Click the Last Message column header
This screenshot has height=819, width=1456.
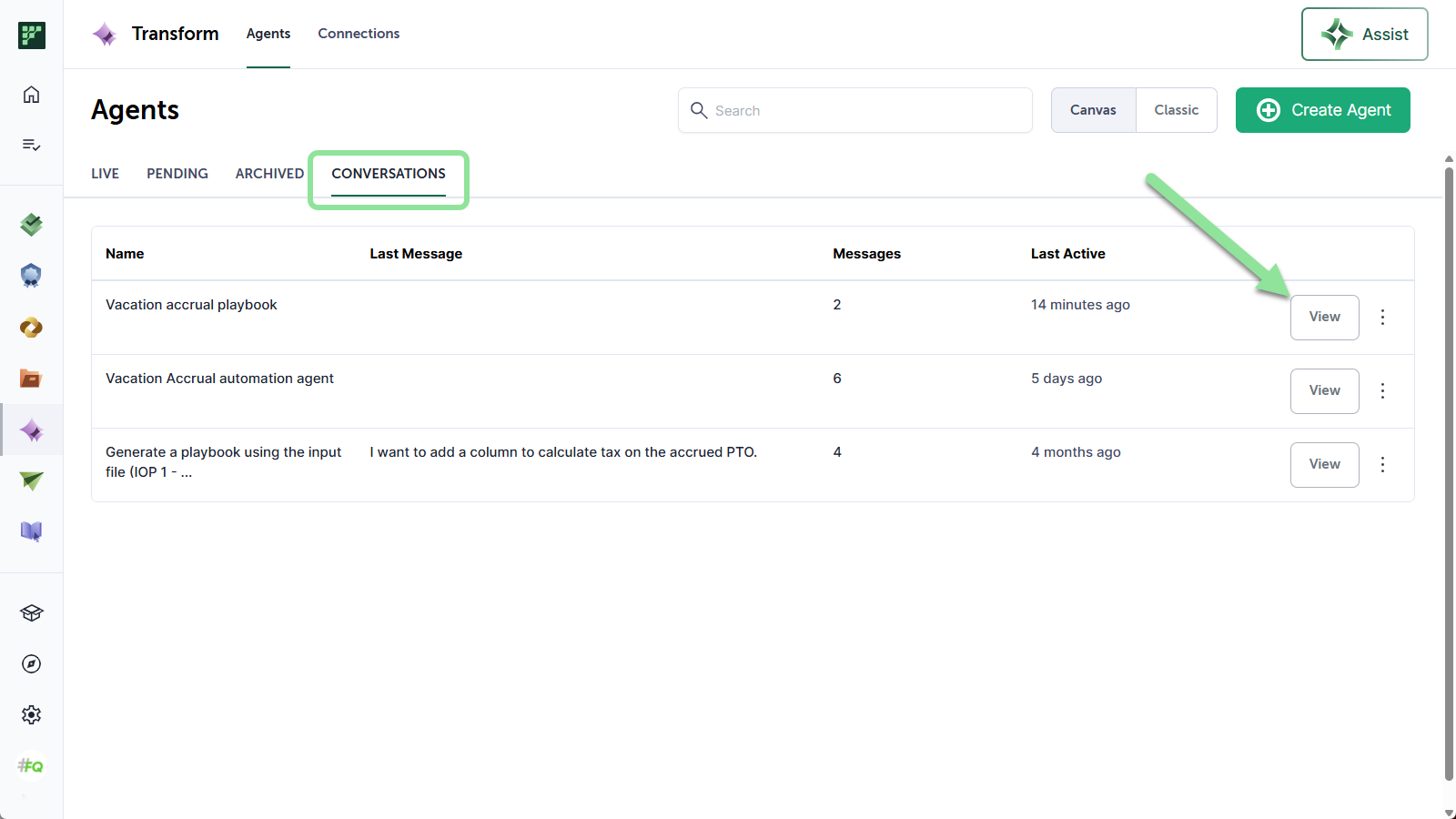(x=416, y=254)
